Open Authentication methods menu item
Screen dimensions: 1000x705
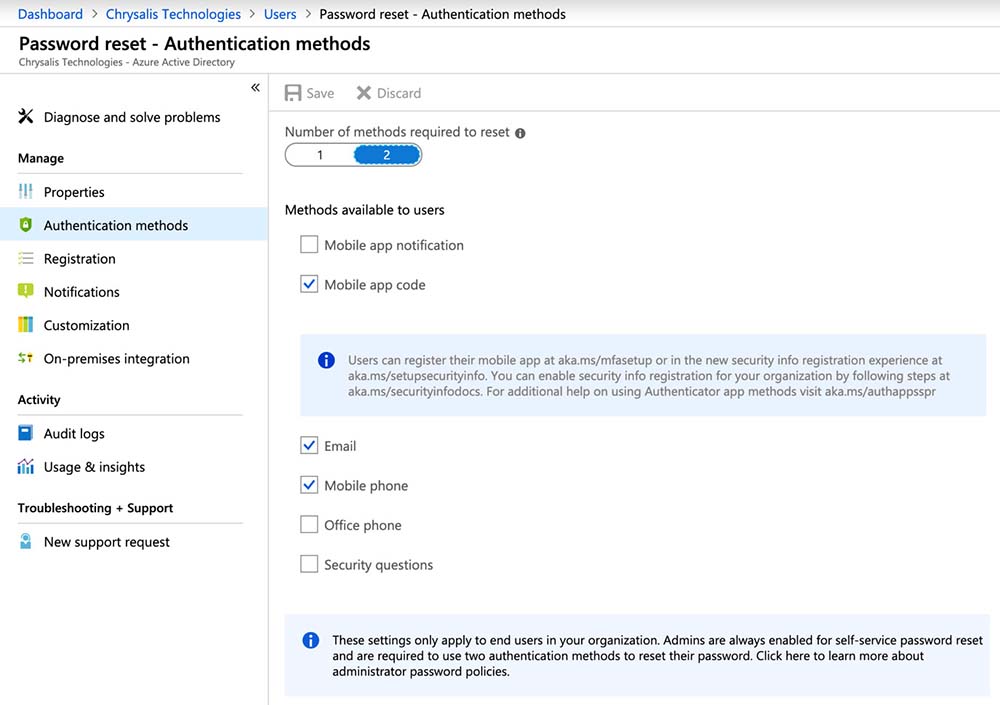click(115, 226)
